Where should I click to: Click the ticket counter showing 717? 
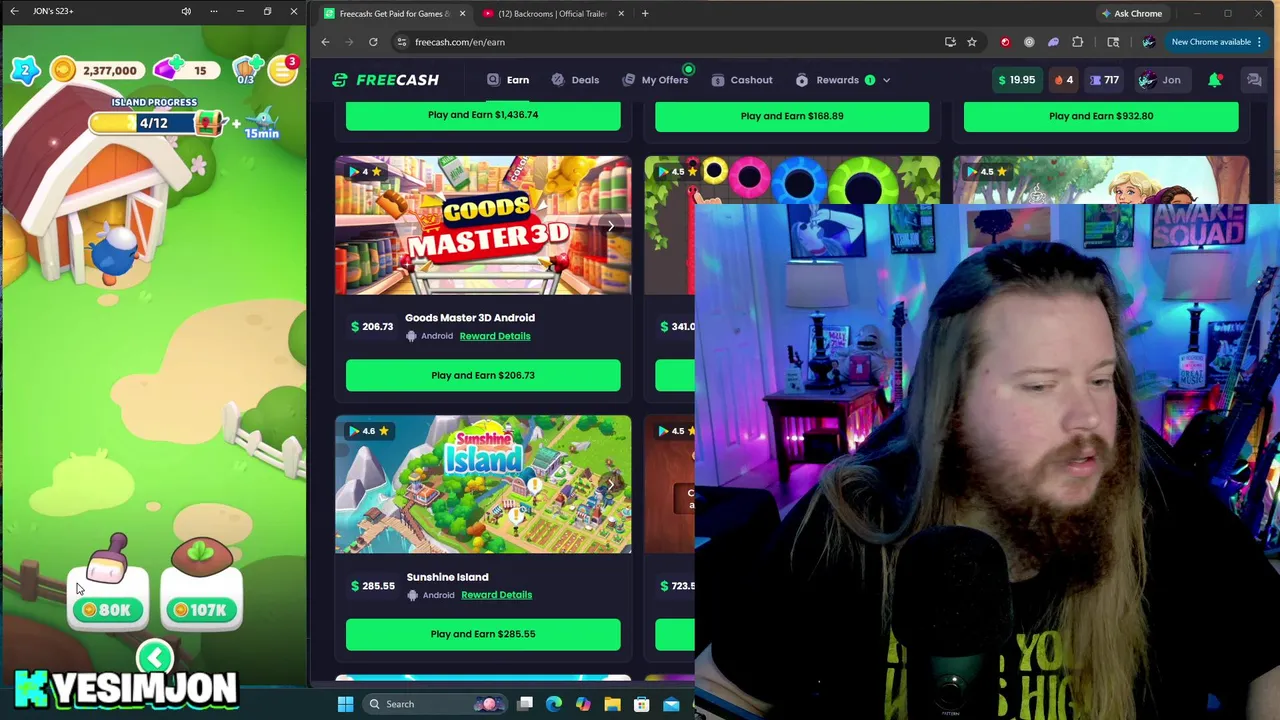pos(1105,80)
